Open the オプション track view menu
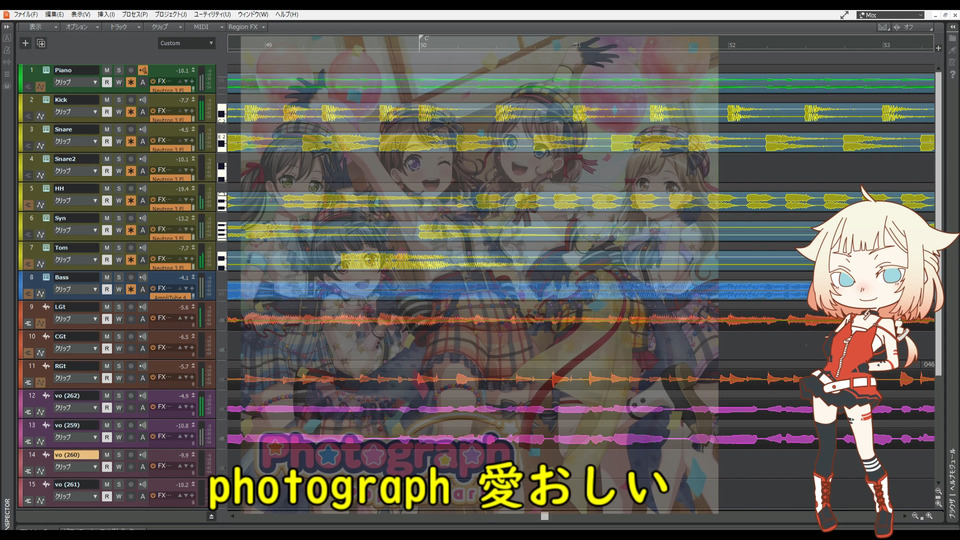This screenshot has height=540, width=960. [x=81, y=27]
